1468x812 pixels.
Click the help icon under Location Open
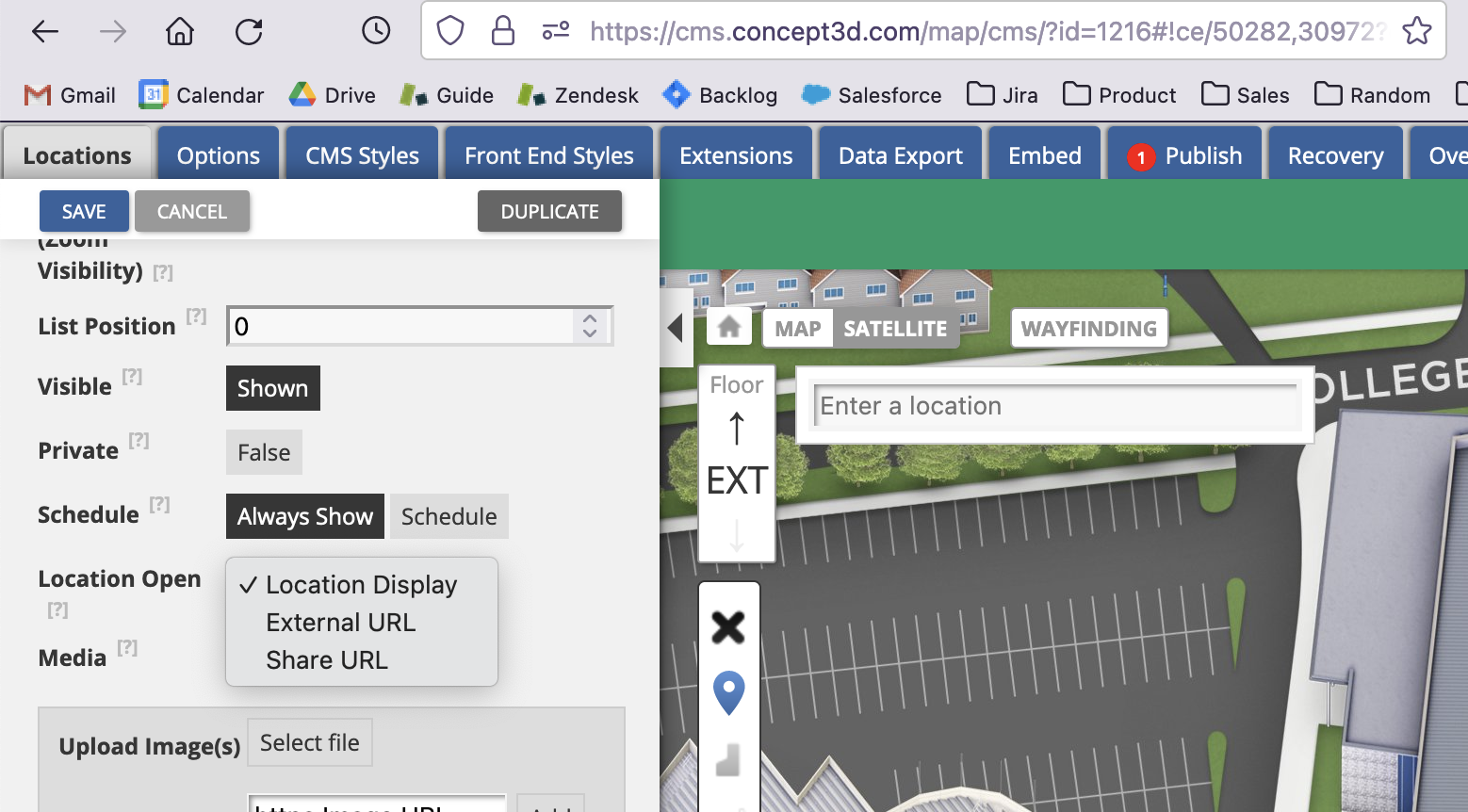(x=57, y=610)
